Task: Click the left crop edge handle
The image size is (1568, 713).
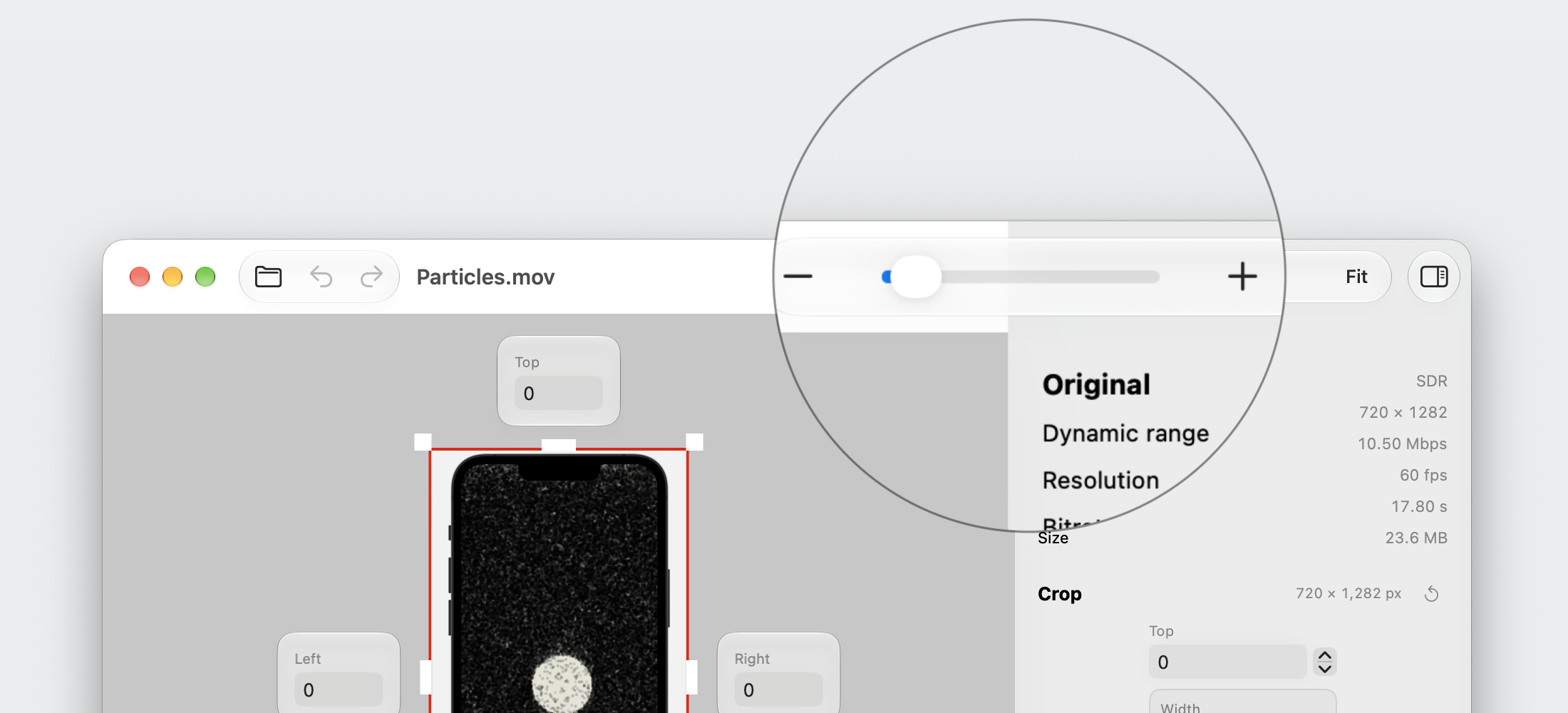Action: point(425,677)
